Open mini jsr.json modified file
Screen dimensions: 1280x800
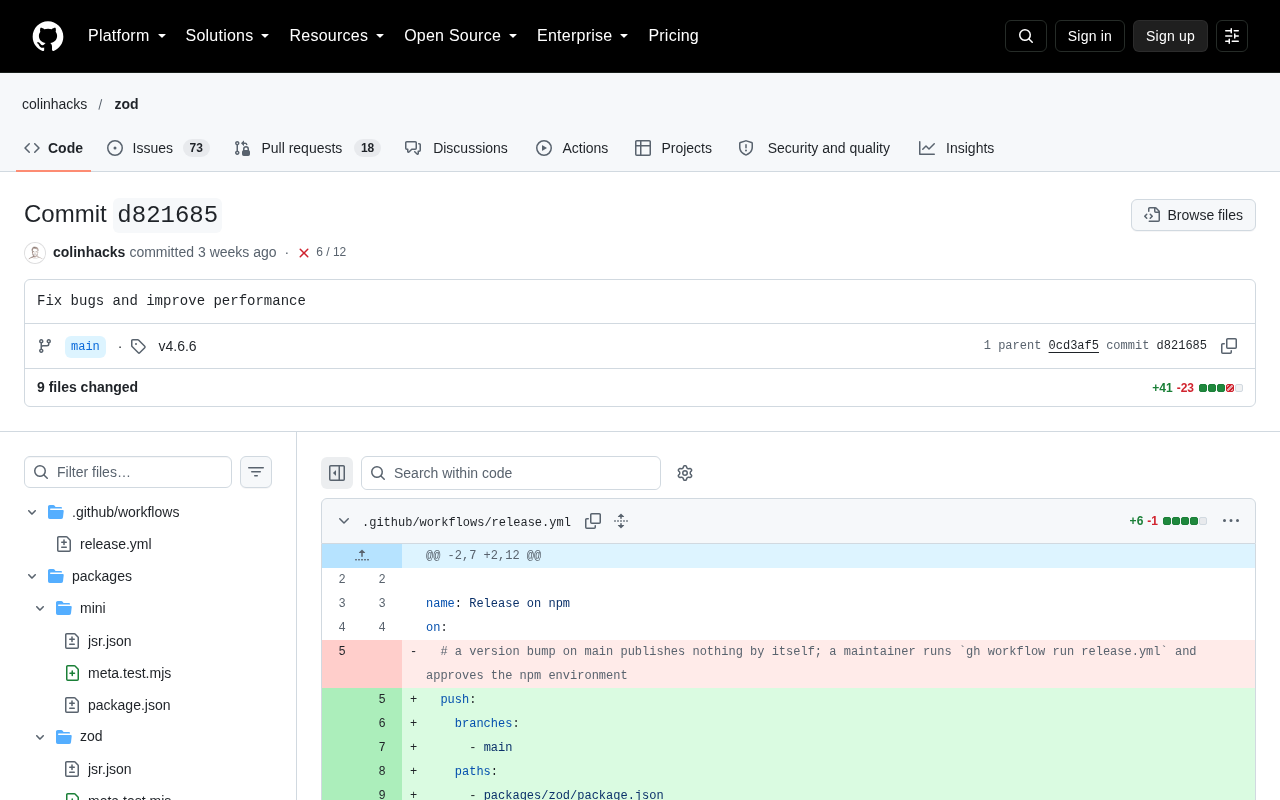point(109,641)
